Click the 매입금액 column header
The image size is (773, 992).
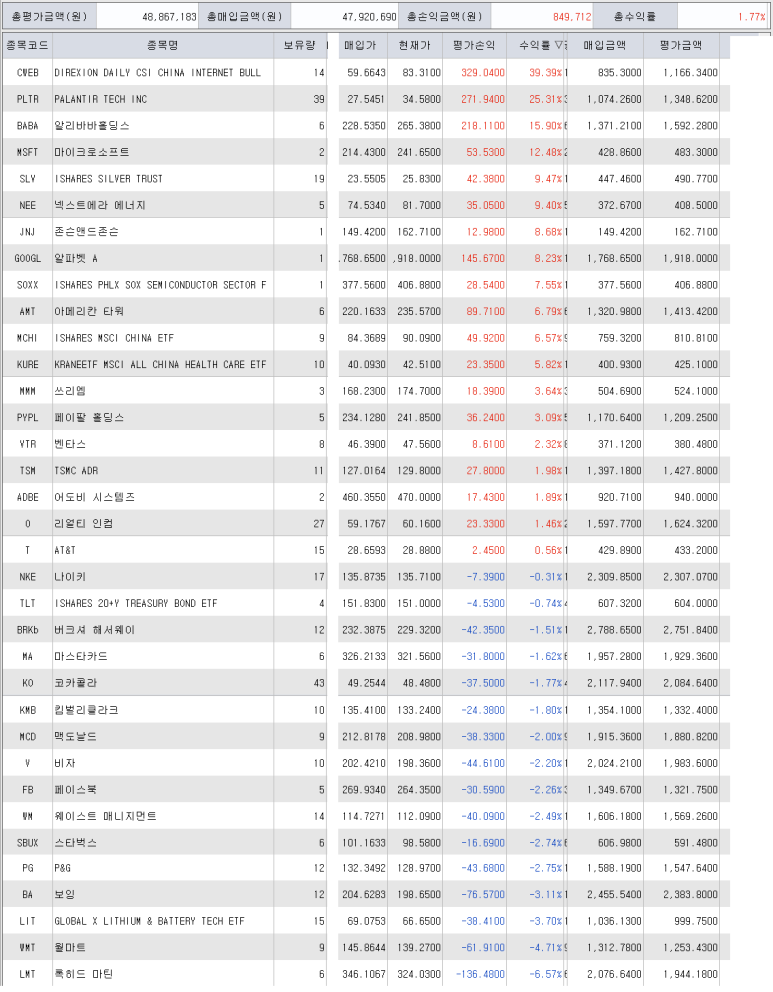tap(605, 46)
